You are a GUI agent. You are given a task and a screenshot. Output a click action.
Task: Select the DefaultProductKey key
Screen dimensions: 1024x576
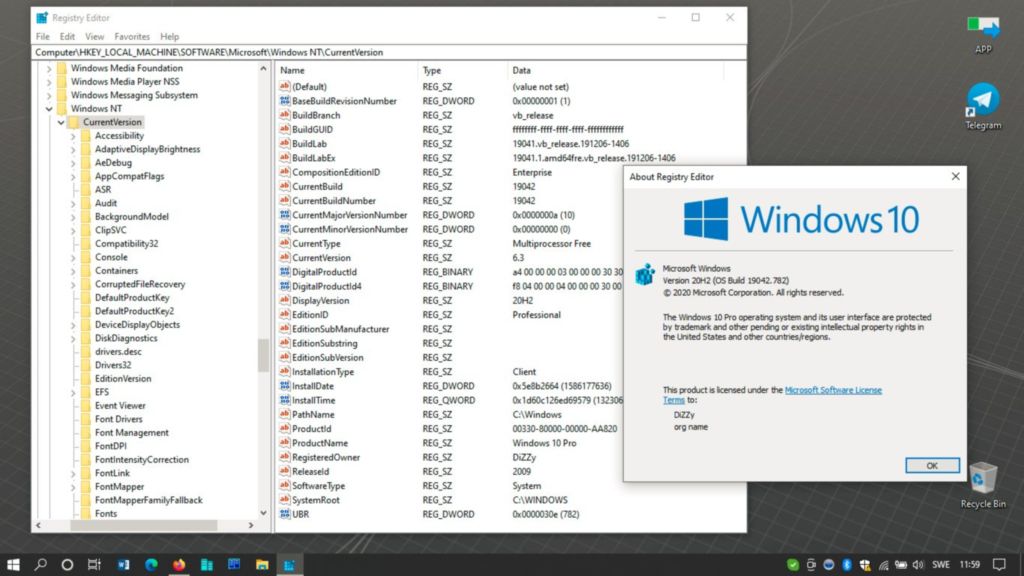pos(132,298)
